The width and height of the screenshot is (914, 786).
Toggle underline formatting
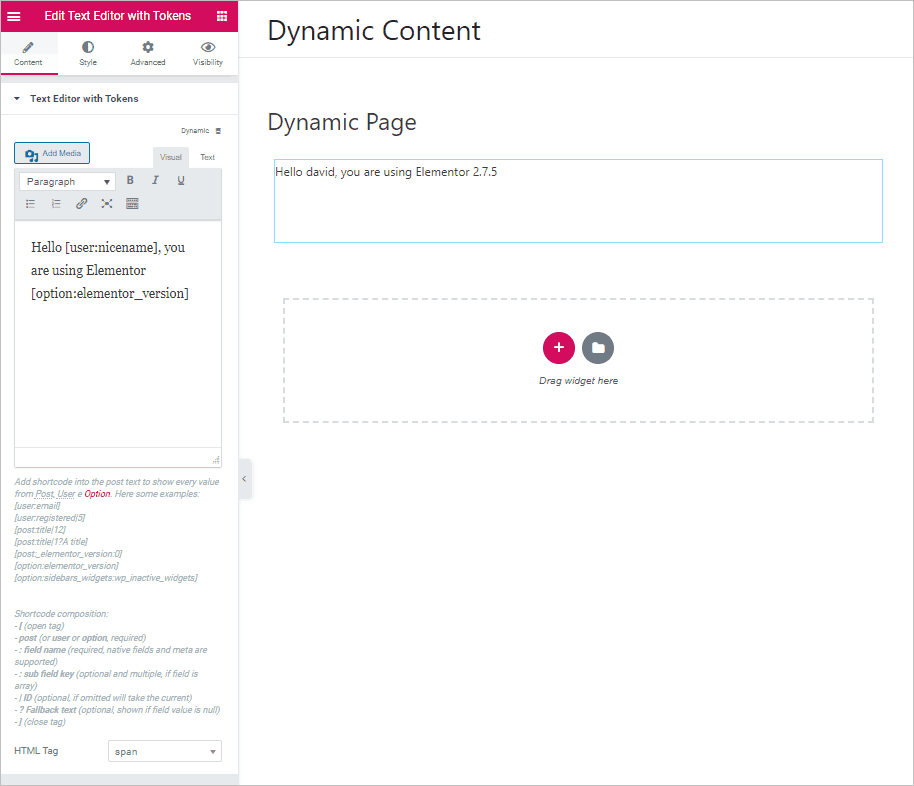(x=181, y=180)
